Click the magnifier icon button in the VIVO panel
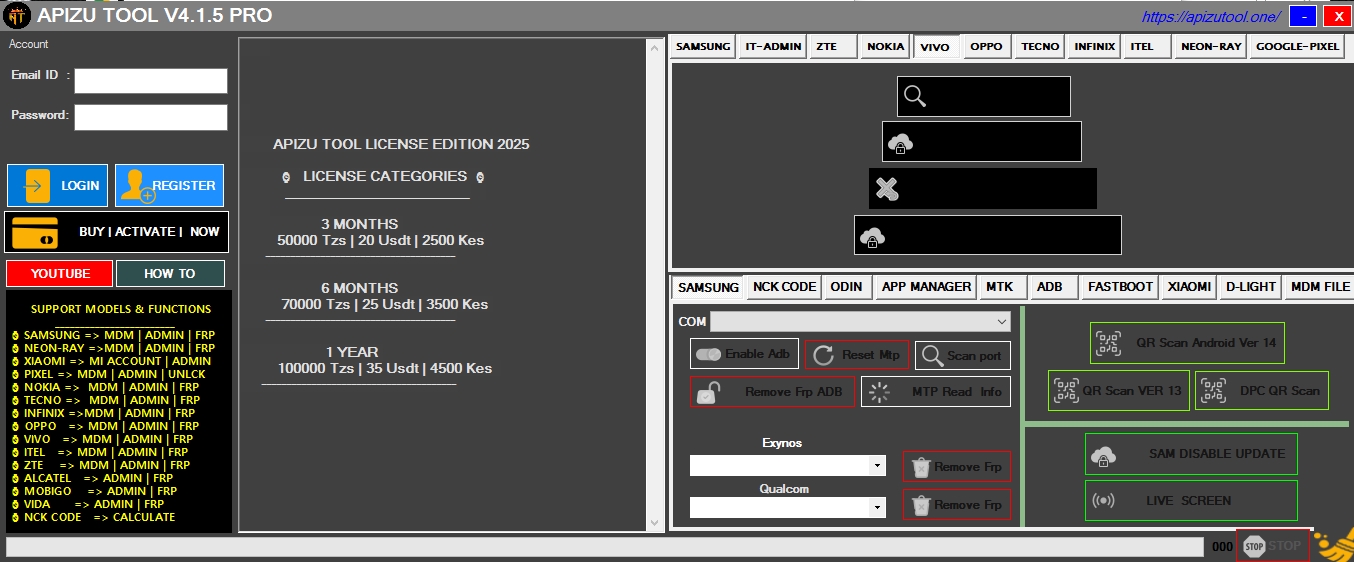 pos(983,96)
